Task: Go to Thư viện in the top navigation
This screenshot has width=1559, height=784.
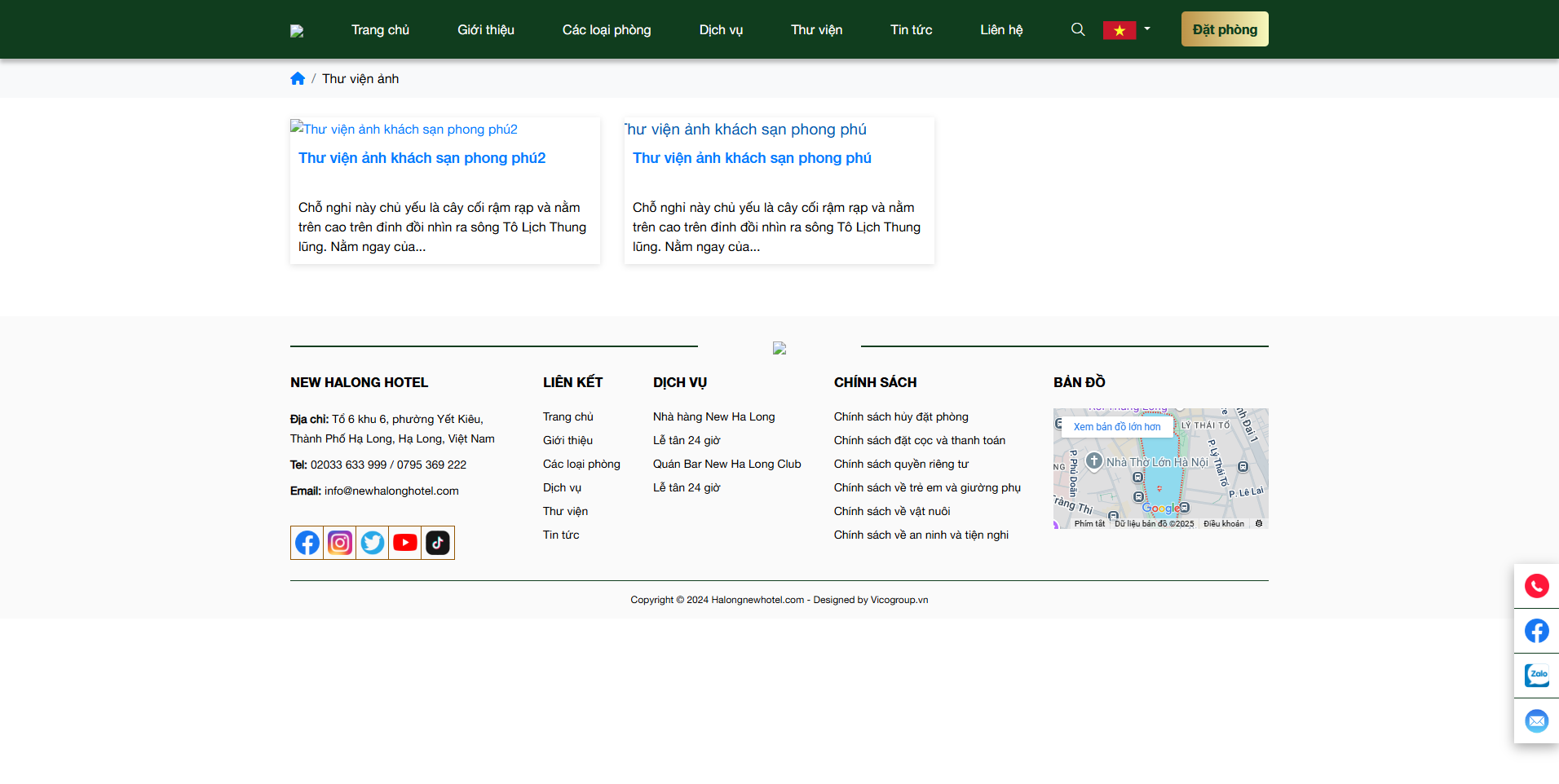Action: 816,30
